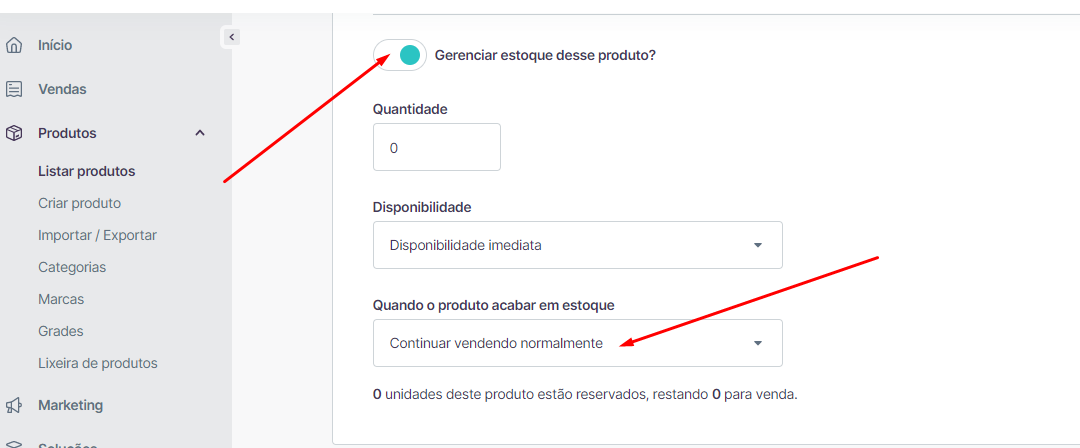Collapse the Produtos menu chevron
The width and height of the screenshot is (1080, 448).
(x=200, y=133)
